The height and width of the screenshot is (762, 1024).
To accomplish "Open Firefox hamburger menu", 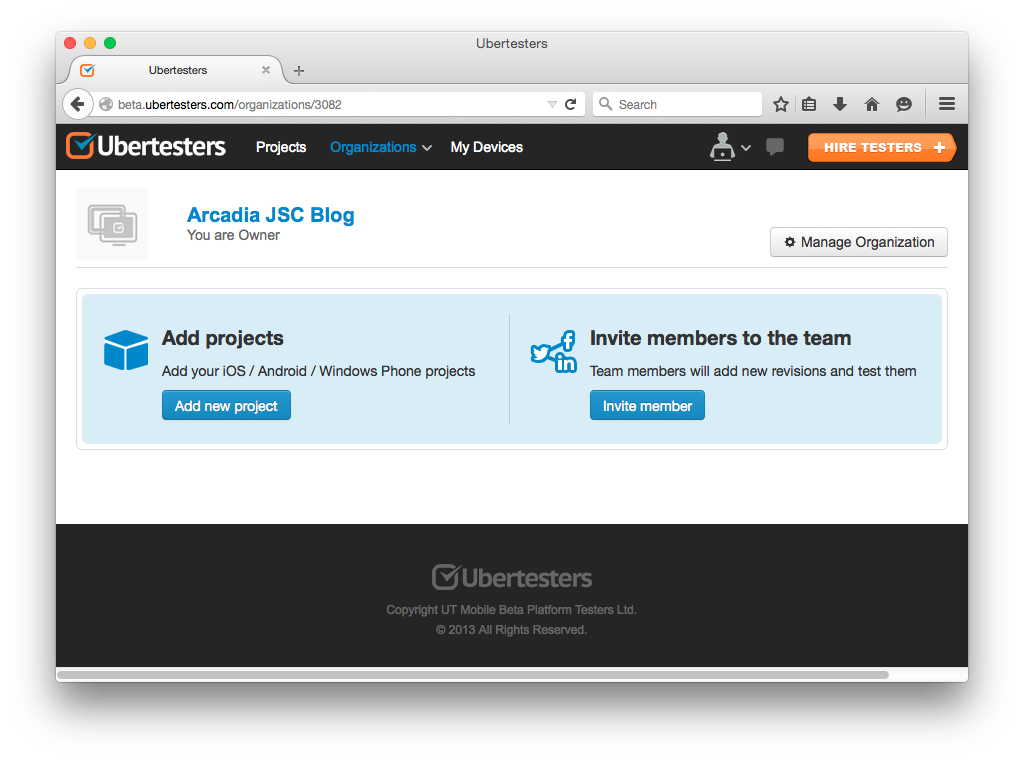I will (946, 104).
